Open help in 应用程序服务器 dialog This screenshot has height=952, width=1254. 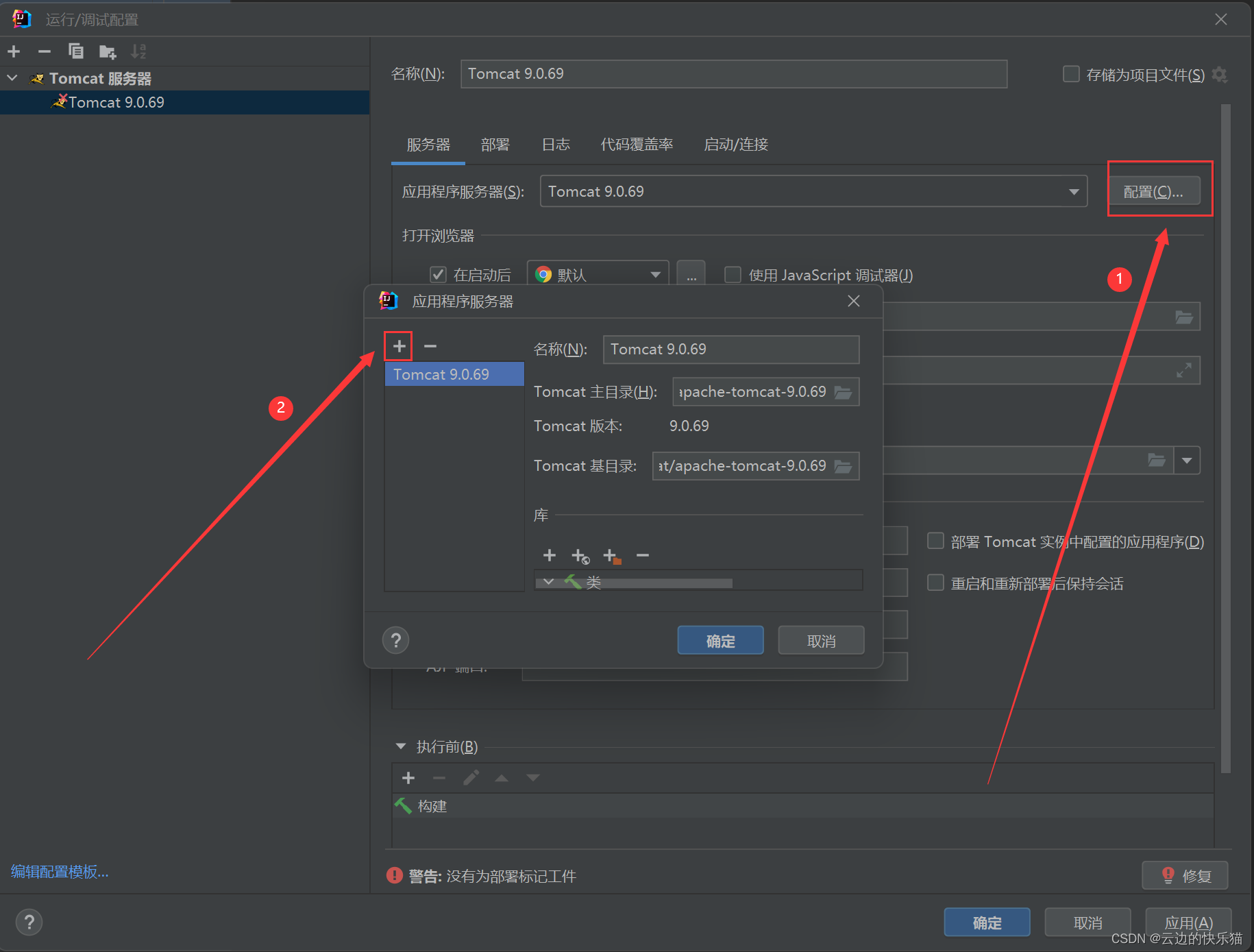pyautogui.click(x=396, y=640)
